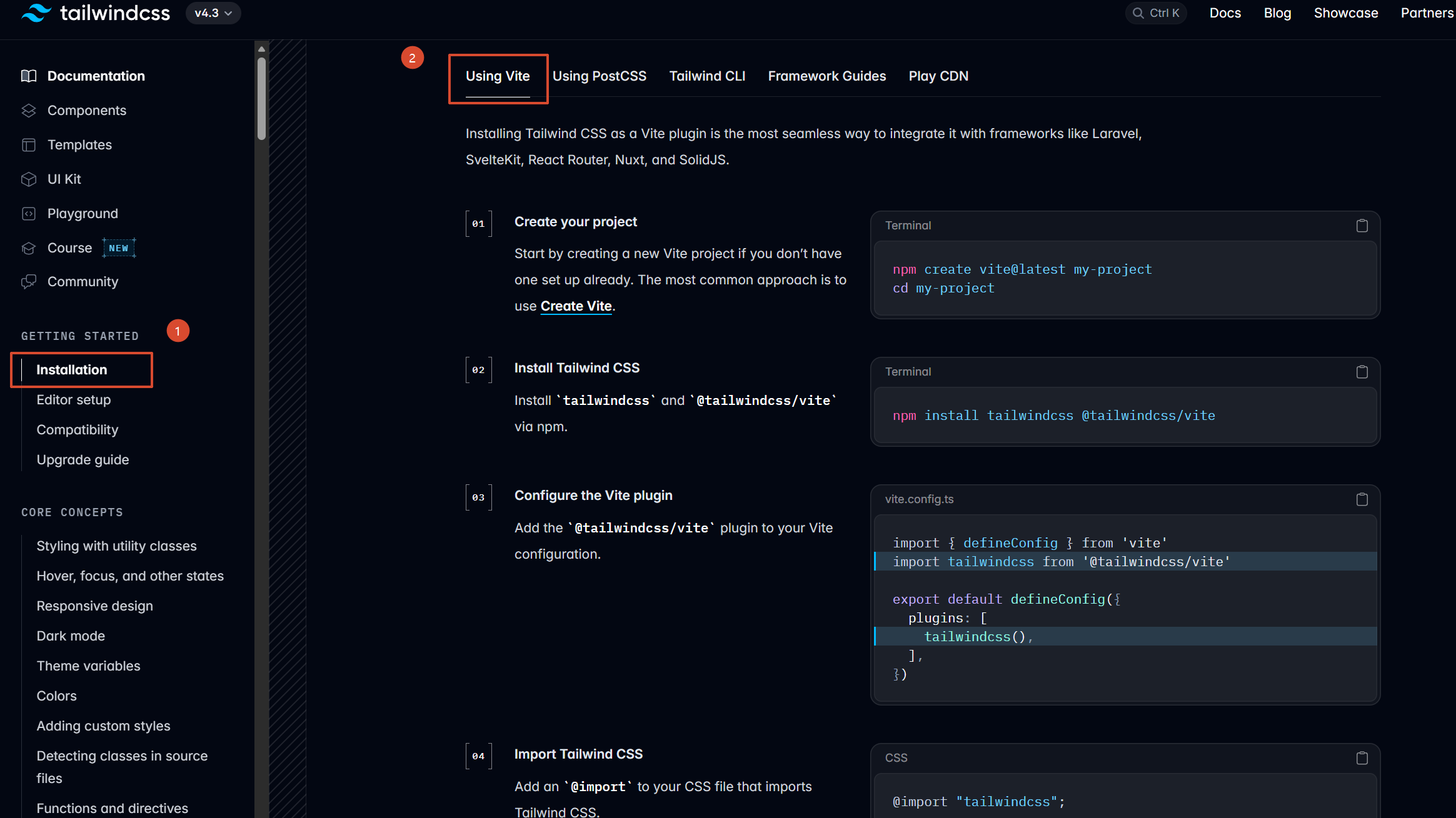The image size is (1456, 818).
Task: Open the Showcase page
Action: [x=1346, y=13]
